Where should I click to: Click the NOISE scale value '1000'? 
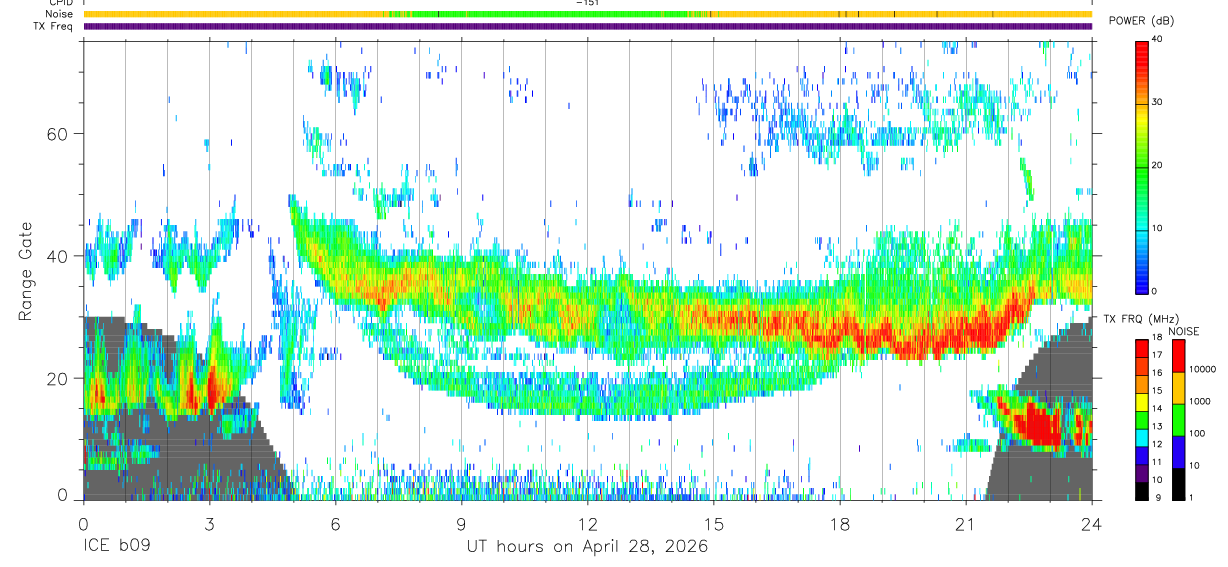pyautogui.click(x=1201, y=401)
